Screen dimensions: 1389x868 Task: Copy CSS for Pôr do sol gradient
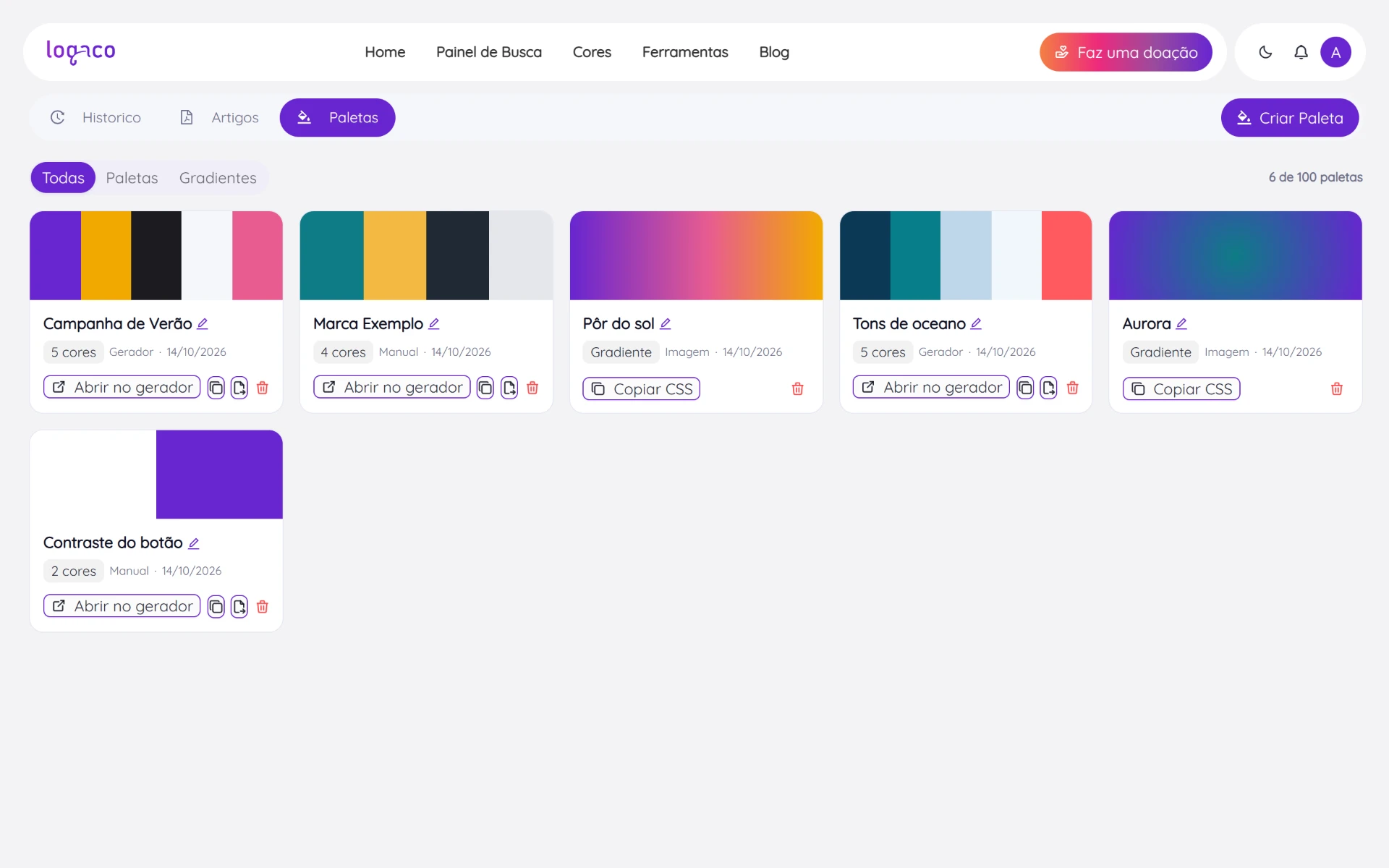(x=642, y=389)
